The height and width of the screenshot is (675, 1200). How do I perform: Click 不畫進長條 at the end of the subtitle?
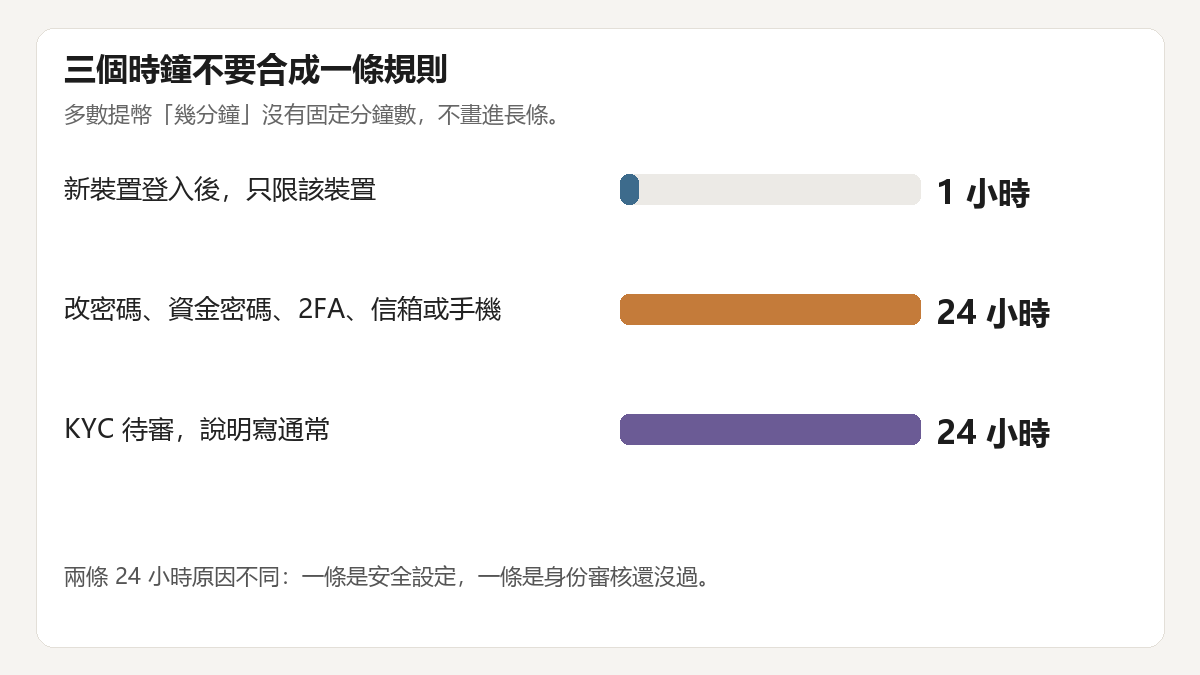tap(492, 115)
